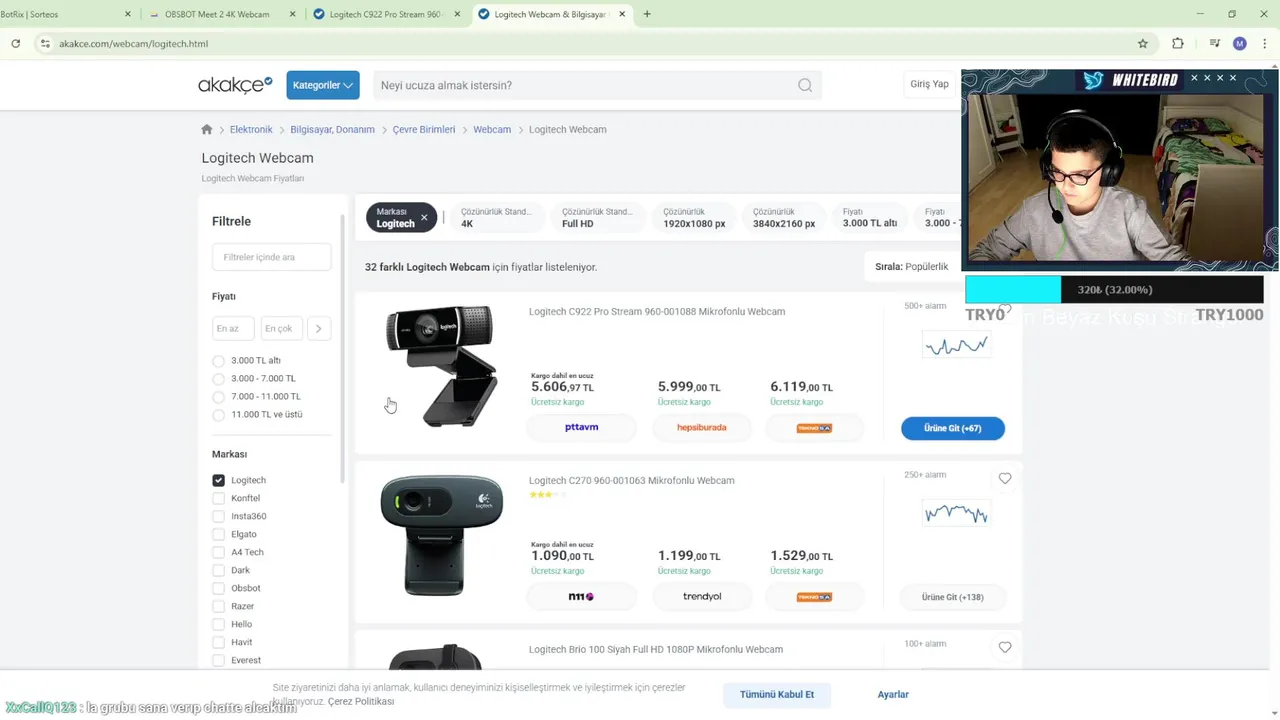1280x720 pixels.
Task: Check the Konftel brand checkbox
Action: pos(218,498)
